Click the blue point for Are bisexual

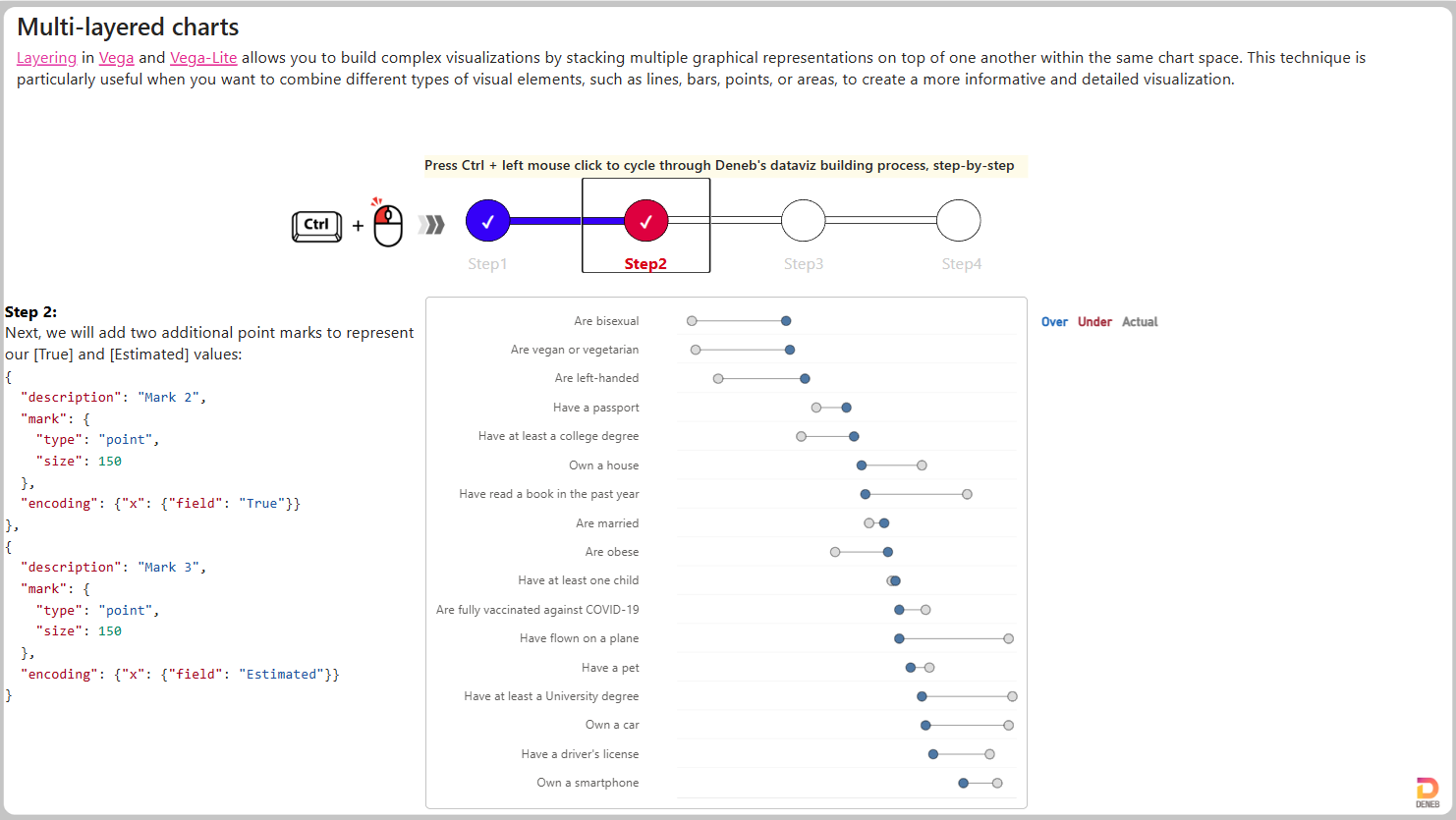point(786,321)
